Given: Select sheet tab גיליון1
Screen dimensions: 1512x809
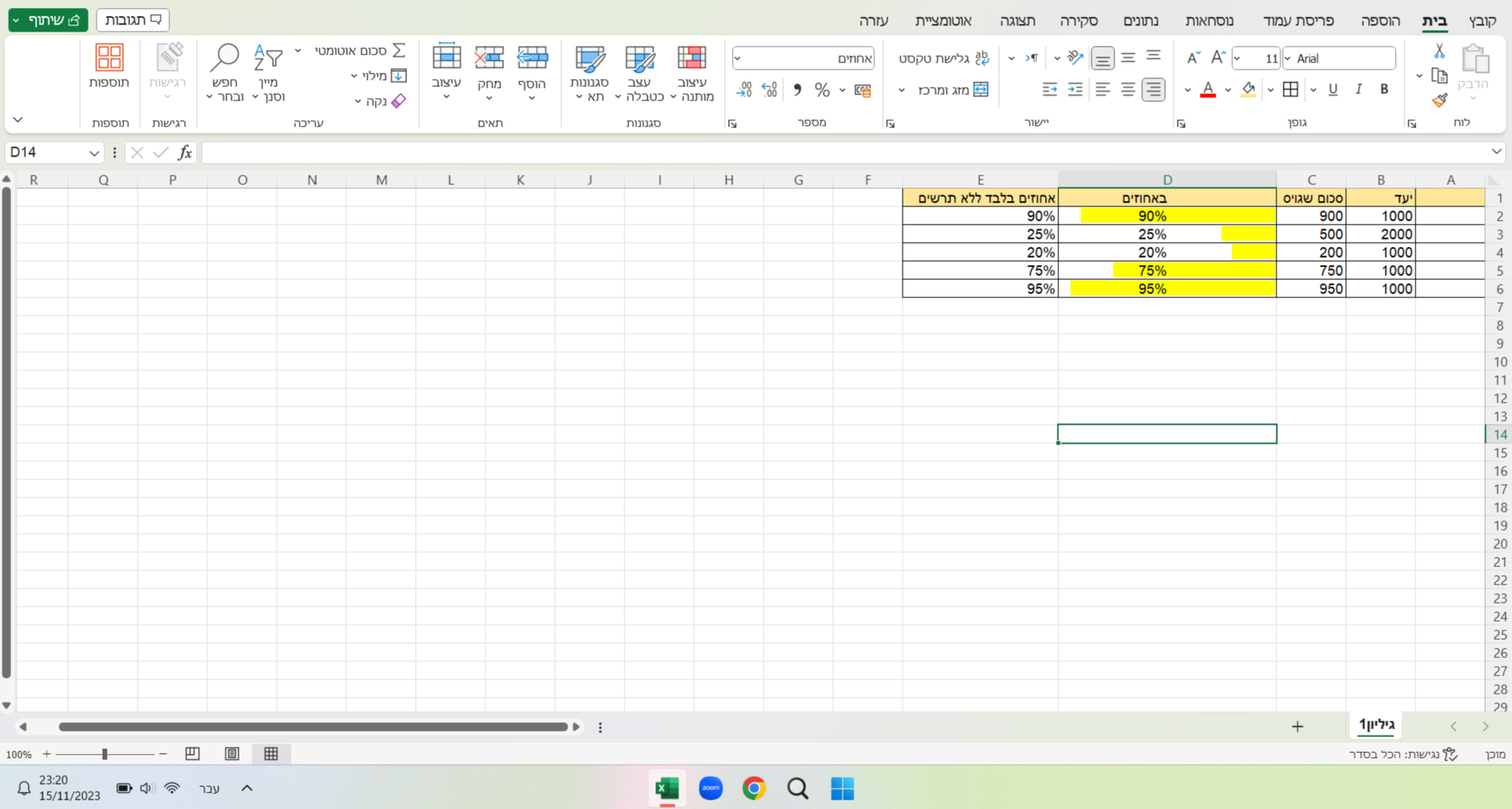Looking at the screenshot, I should tap(1376, 724).
